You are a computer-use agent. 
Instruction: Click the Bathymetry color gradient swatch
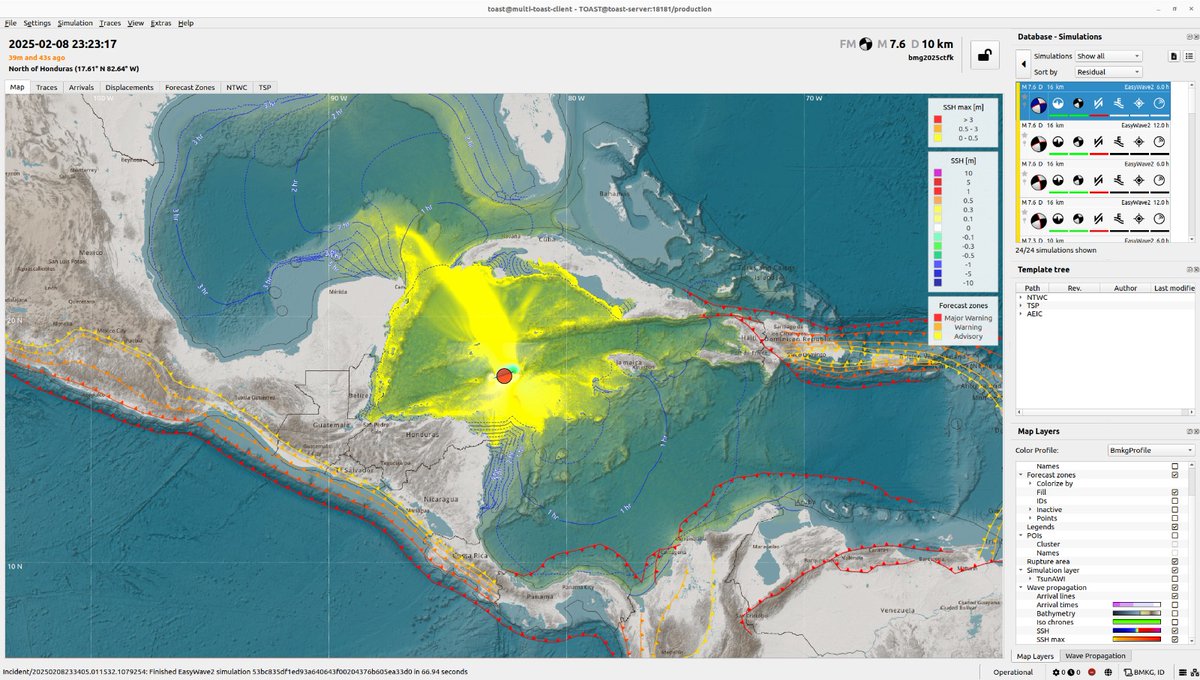1137,613
